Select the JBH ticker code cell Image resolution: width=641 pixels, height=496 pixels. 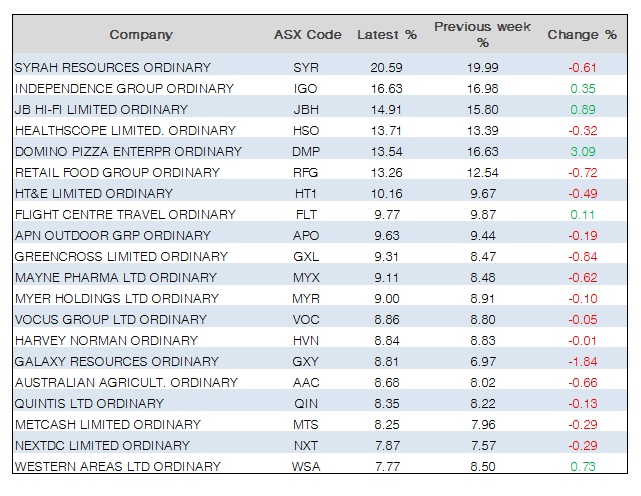(x=306, y=109)
